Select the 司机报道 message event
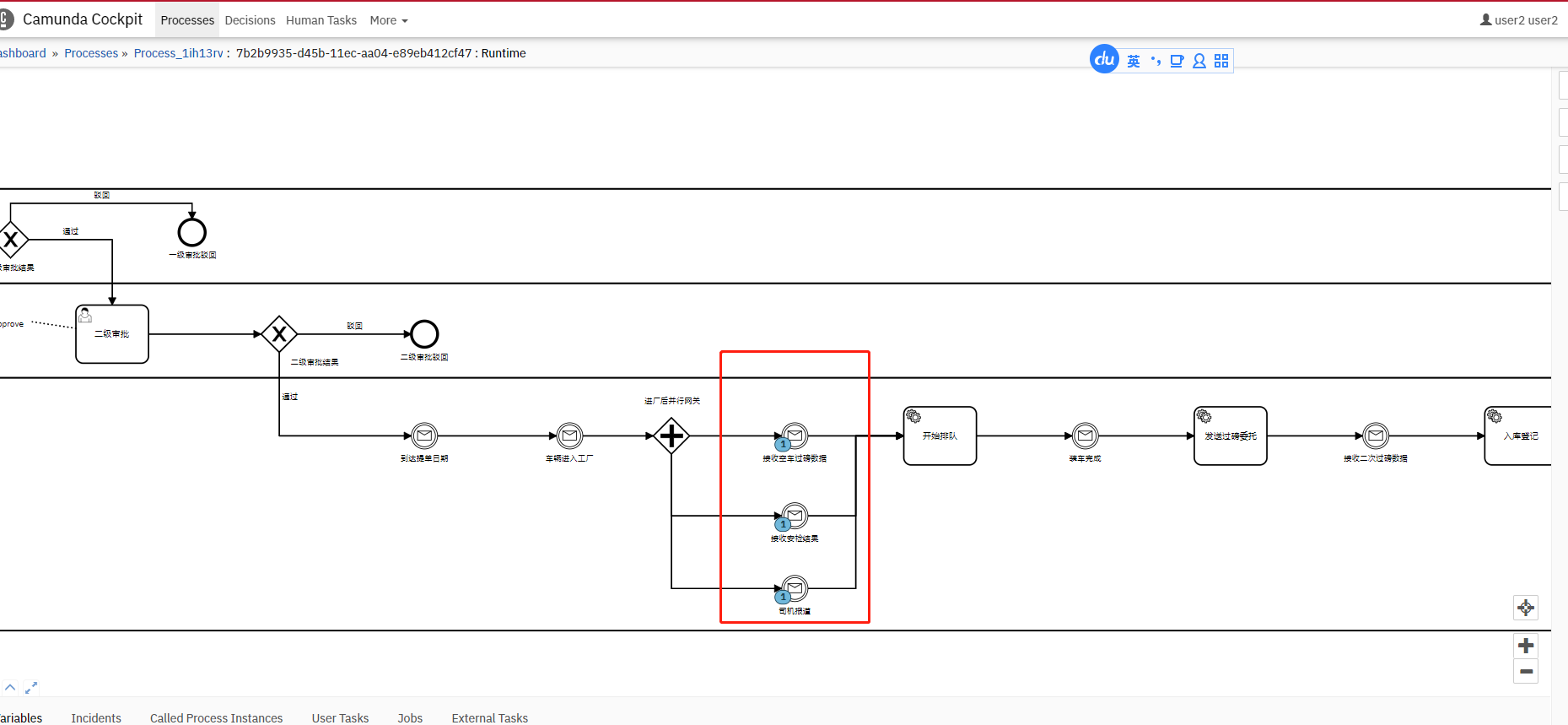The width and height of the screenshot is (1568, 725). 795,588
